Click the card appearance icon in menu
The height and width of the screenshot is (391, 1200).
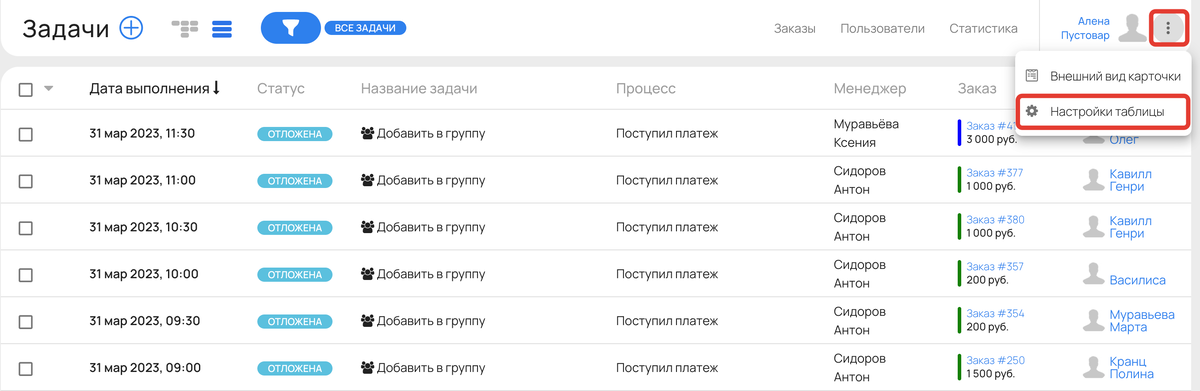click(x=1032, y=76)
